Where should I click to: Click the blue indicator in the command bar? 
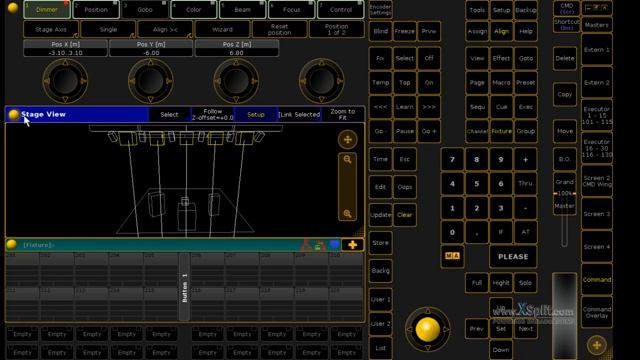tap(335, 244)
